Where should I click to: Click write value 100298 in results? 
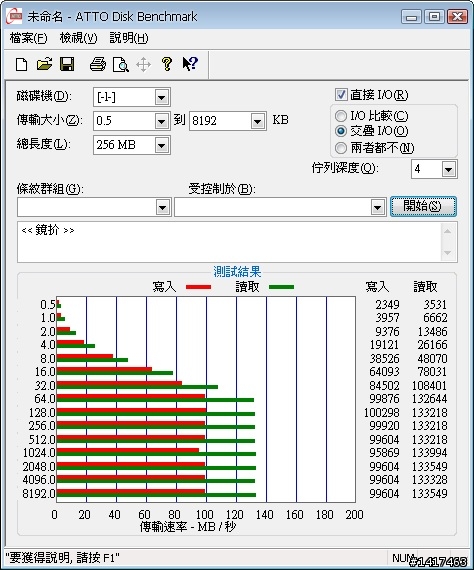click(382, 413)
